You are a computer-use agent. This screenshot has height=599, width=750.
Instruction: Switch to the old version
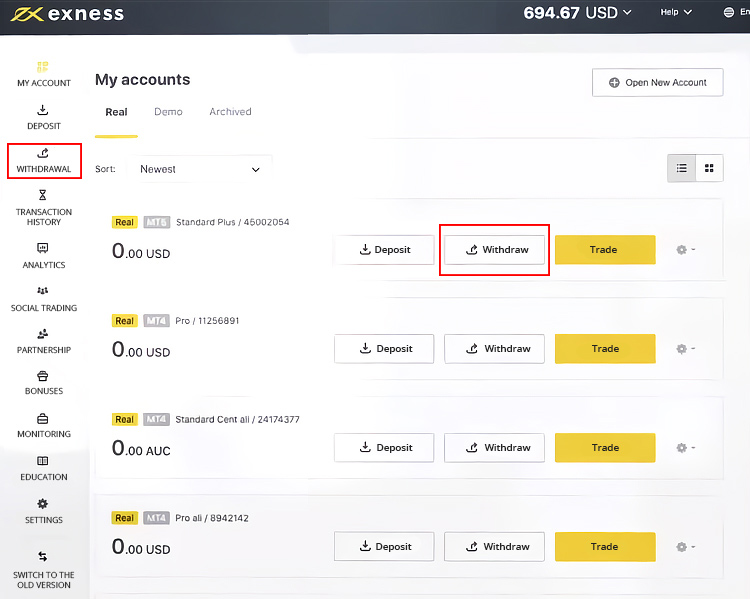point(44,570)
